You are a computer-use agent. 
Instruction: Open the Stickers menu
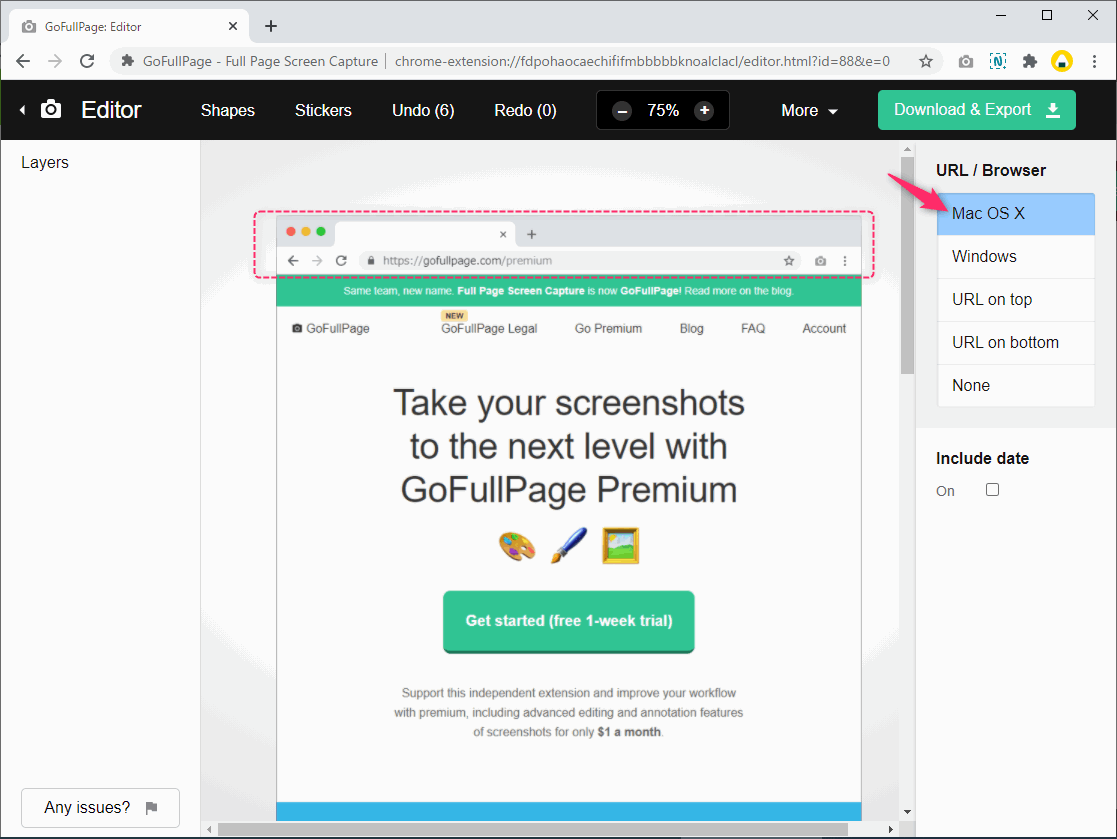coord(323,110)
